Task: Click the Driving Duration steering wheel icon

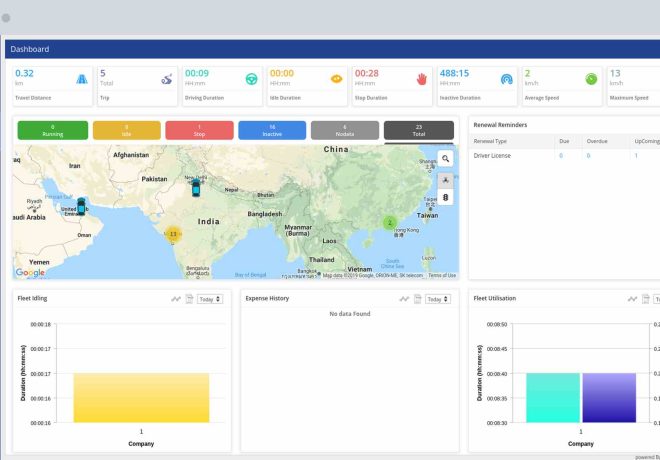Action: (x=251, y=79)
